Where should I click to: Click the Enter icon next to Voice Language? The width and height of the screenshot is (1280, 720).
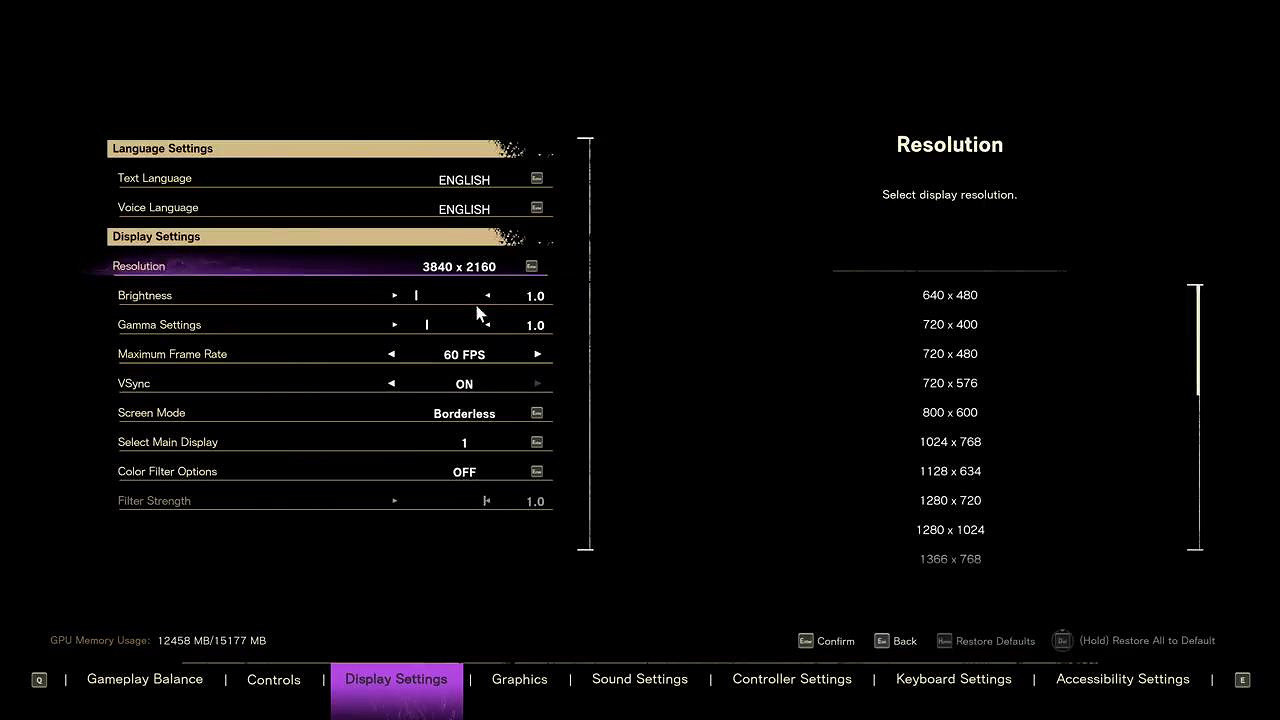537,208
